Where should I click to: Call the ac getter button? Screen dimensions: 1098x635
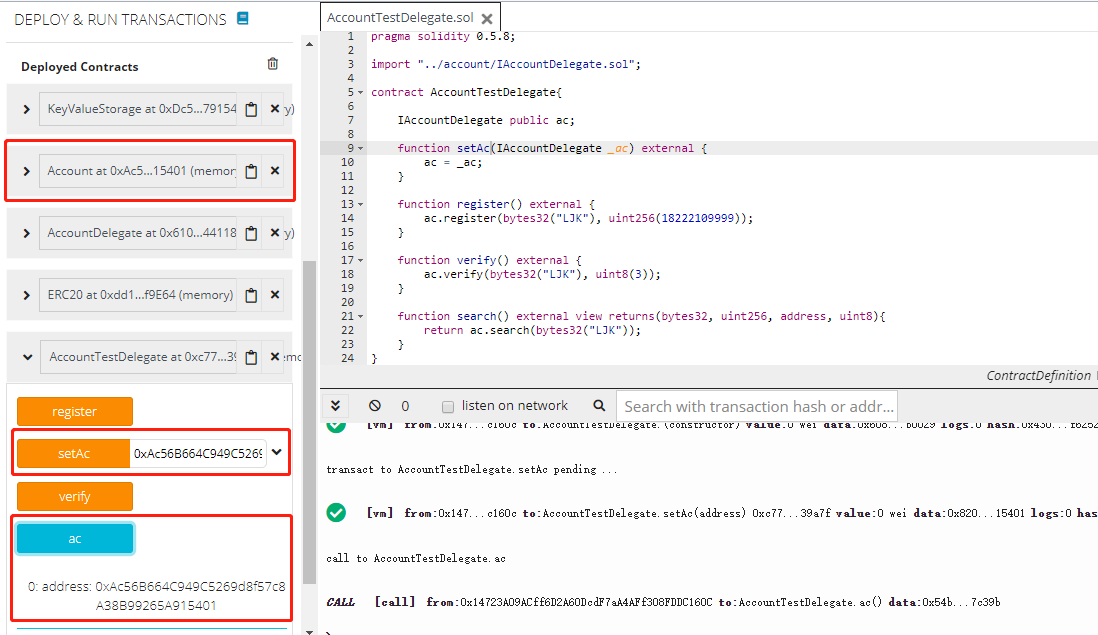tap(75, 538)
